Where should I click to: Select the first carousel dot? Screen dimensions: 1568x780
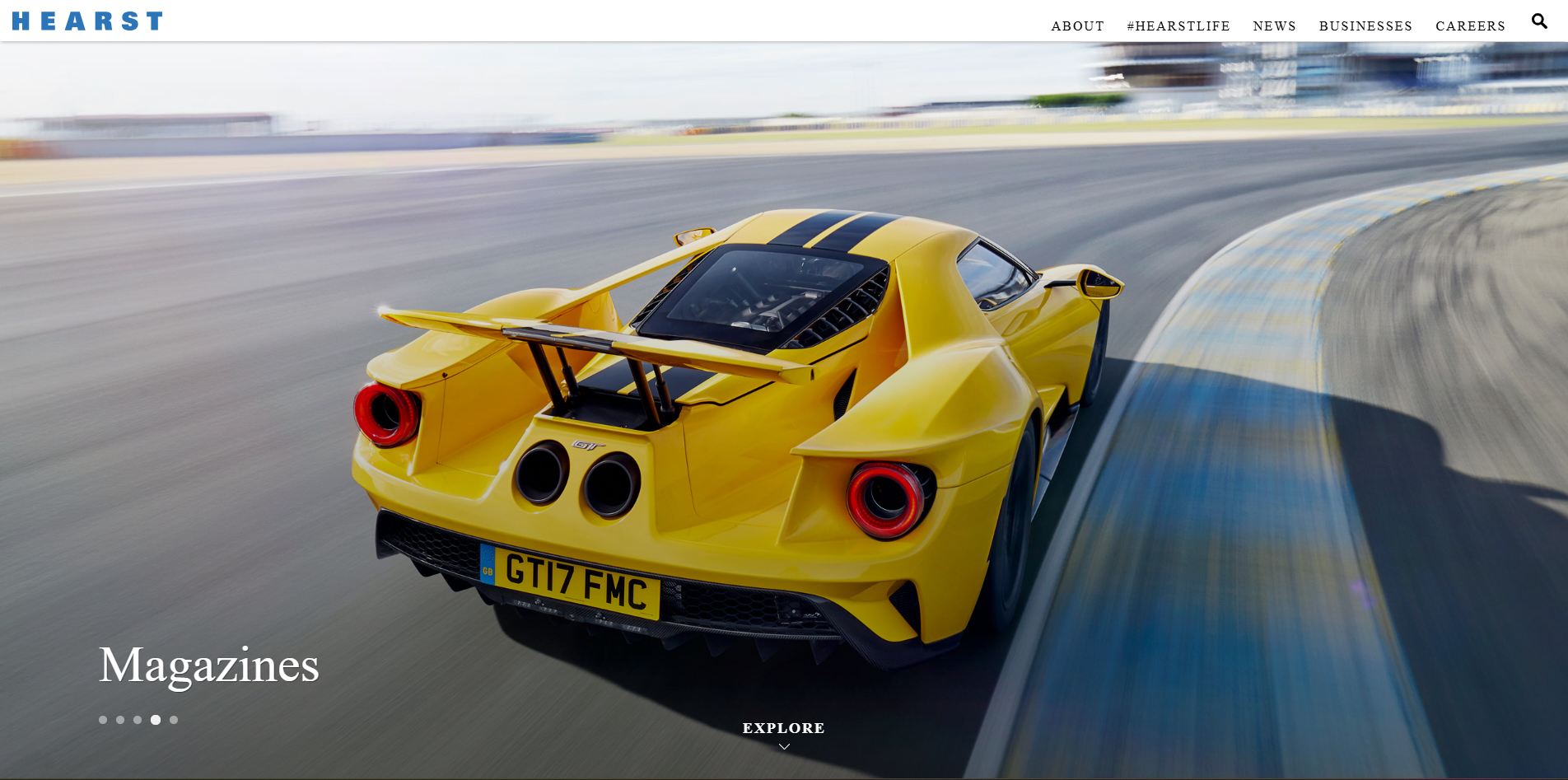[x=103, y=720]
